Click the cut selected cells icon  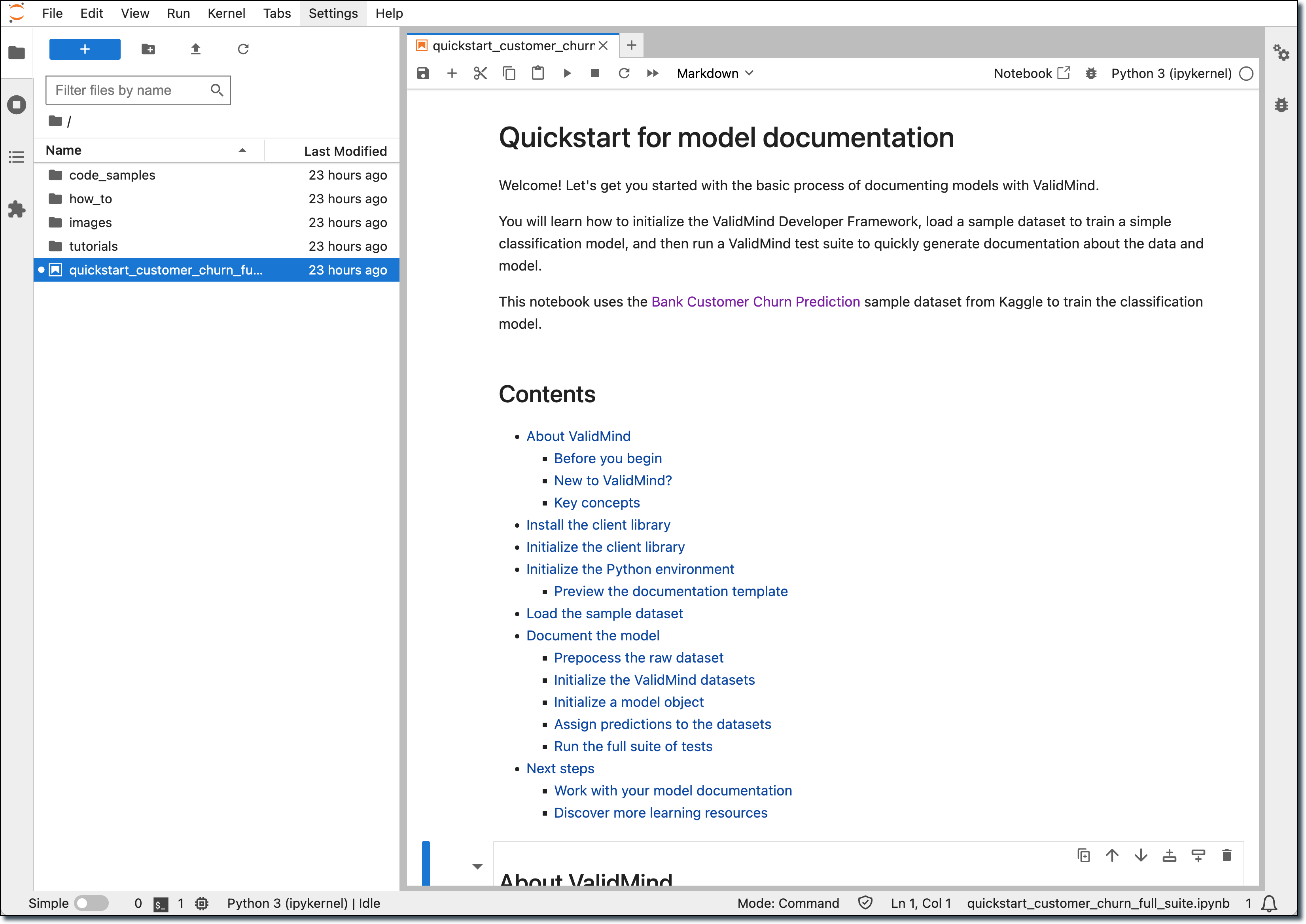point(480,73)
